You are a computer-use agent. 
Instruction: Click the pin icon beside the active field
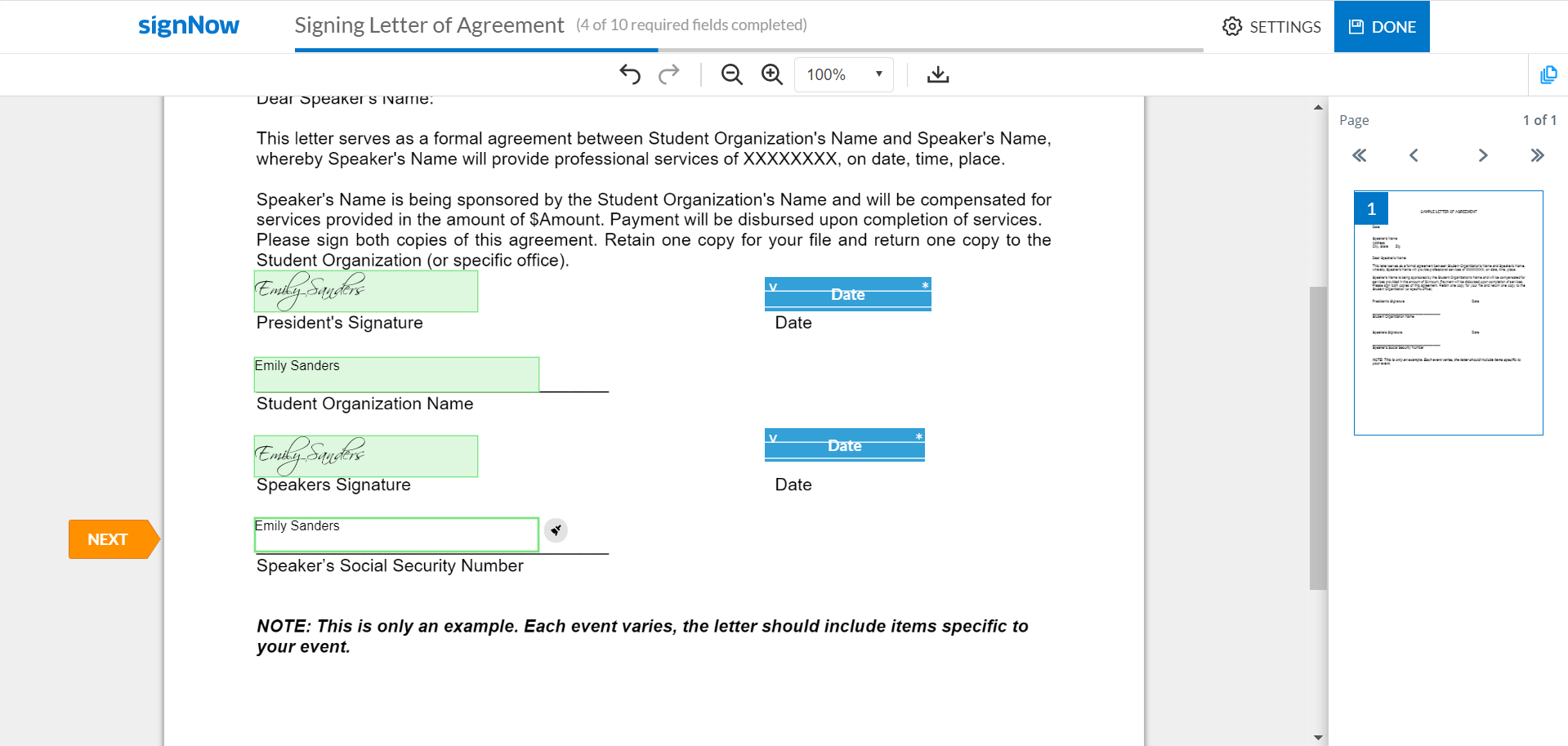click(x=556, y=530)
